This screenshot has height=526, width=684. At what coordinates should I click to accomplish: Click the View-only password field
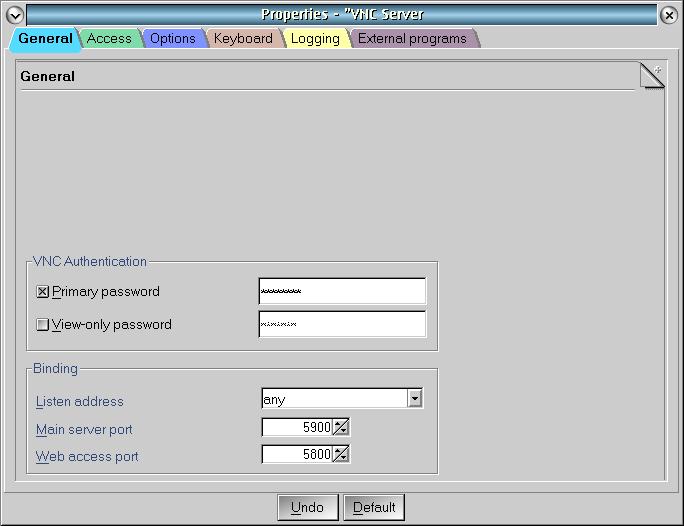342,324
